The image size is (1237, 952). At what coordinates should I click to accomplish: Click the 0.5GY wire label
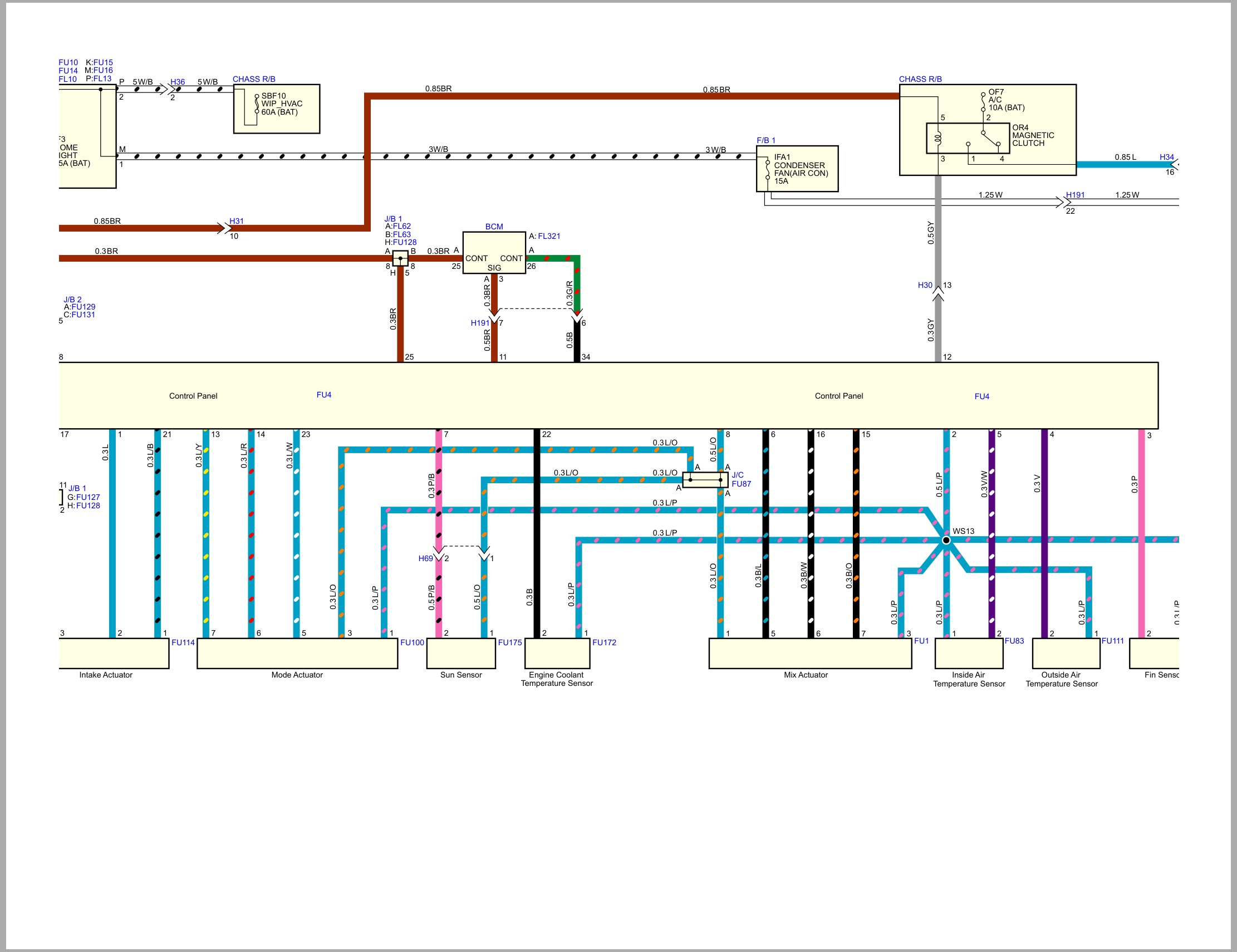(x=931, y=233)
